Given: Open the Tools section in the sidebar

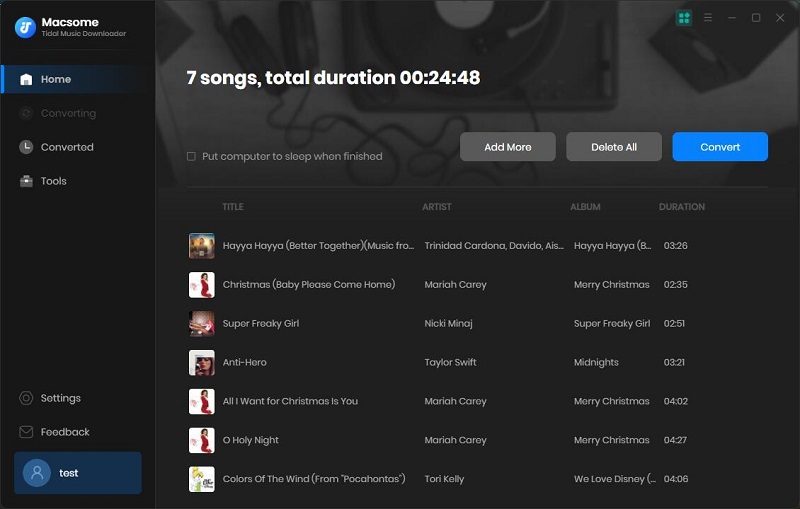Looking at the screenshot, I should point(78,181).
